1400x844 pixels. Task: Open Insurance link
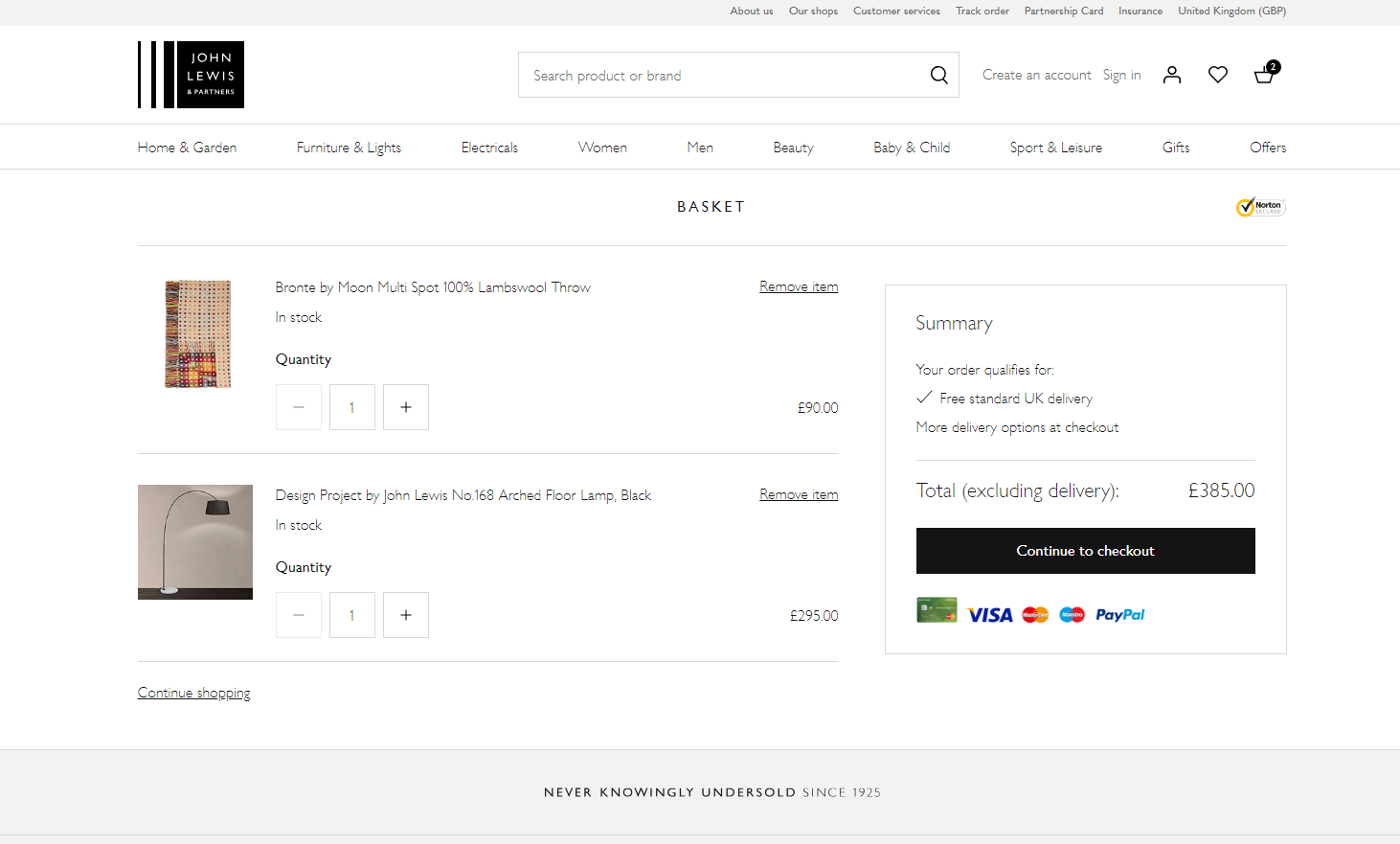pyautogui.click(x=1140, y=11)
